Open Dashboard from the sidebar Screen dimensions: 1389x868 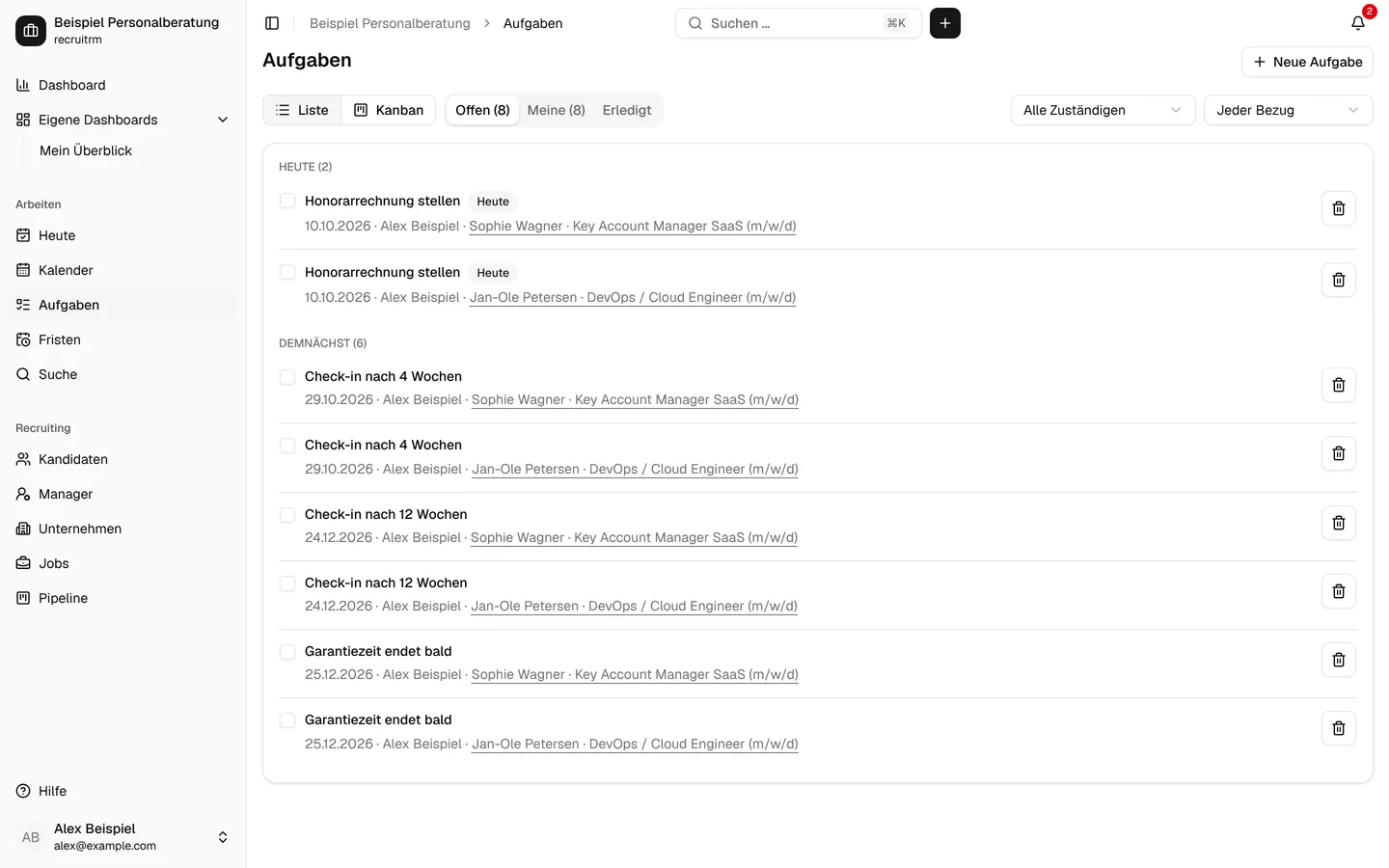click(x=123, y=85)
